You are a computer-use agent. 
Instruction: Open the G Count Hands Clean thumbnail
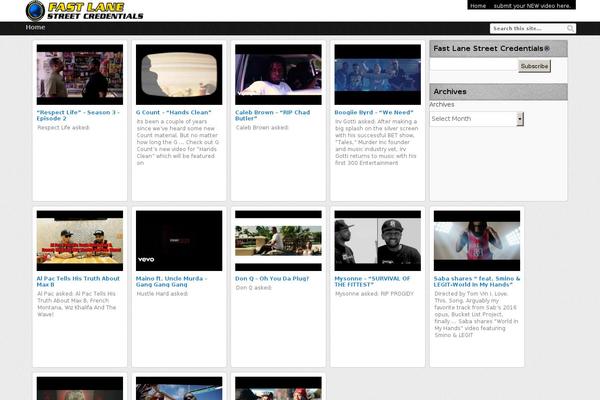179,74
